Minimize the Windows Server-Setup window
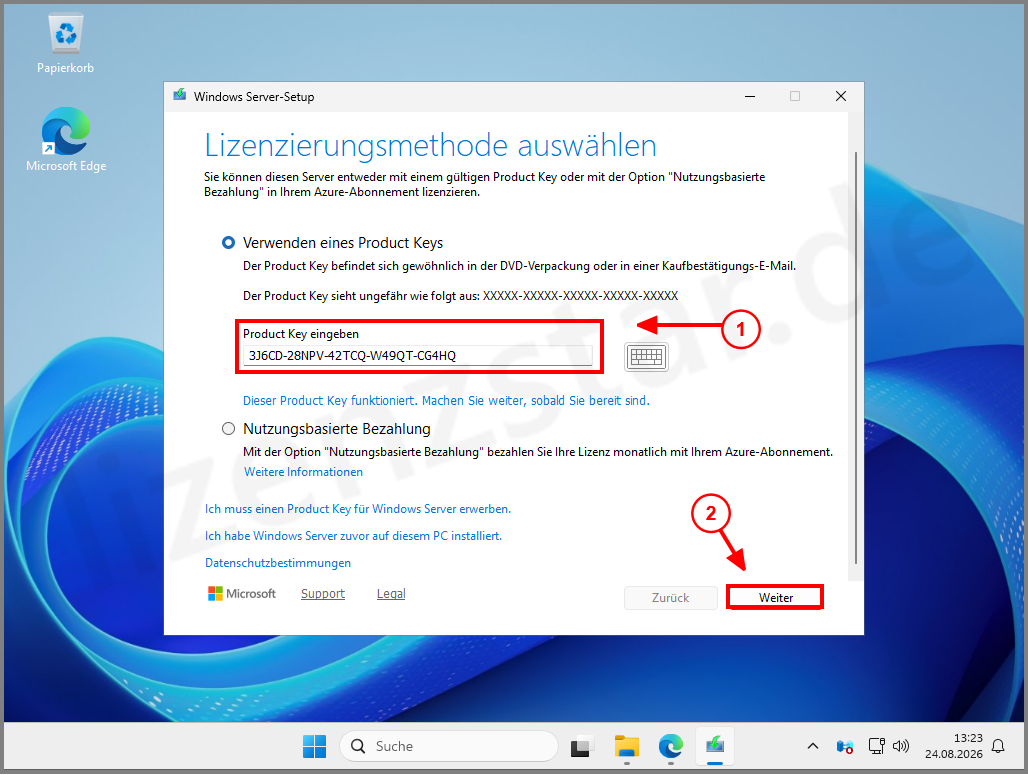Screen dimensions: 1028x775 [x=750, y=96]
